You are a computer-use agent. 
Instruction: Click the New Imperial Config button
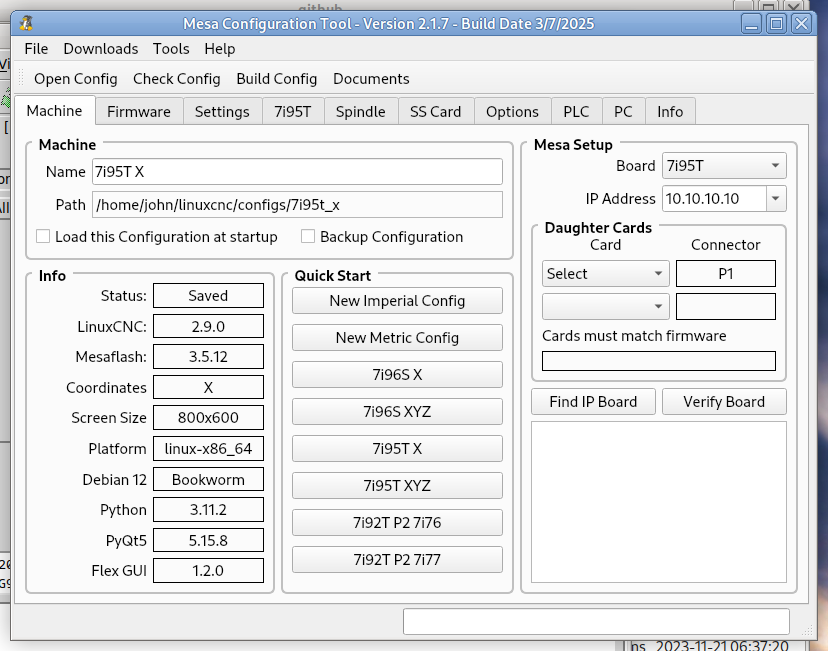click(x=397, y=300)
